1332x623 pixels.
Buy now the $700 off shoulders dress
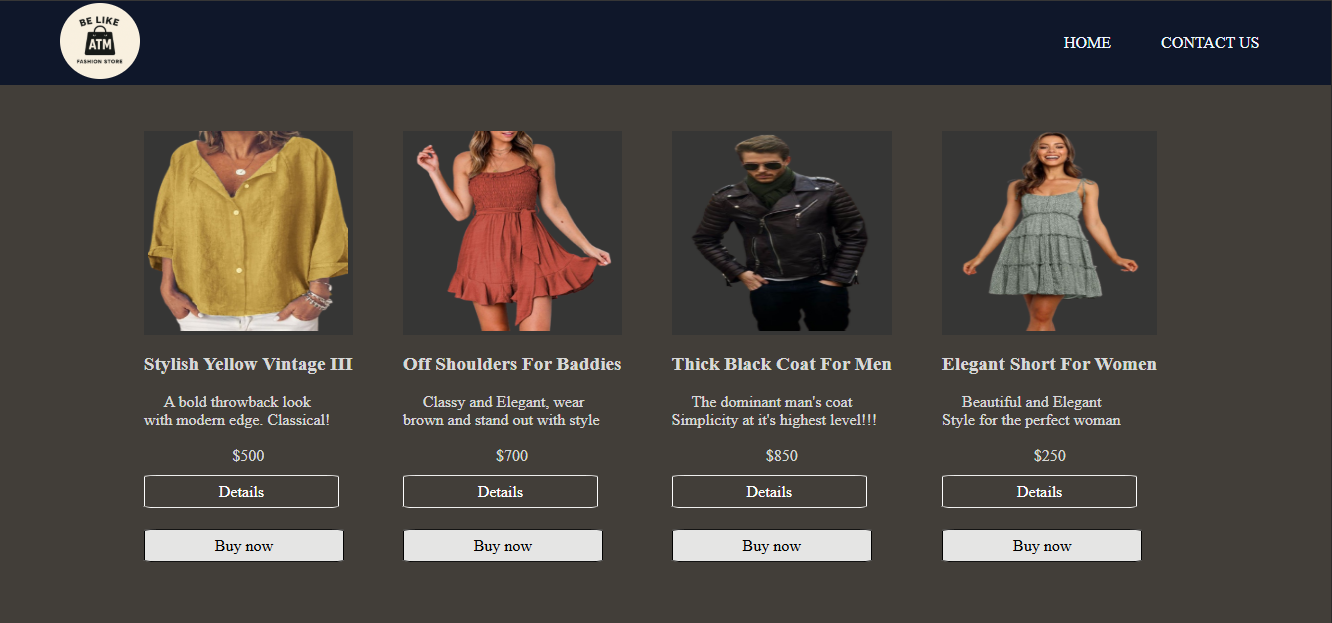[x=503, y=546]
